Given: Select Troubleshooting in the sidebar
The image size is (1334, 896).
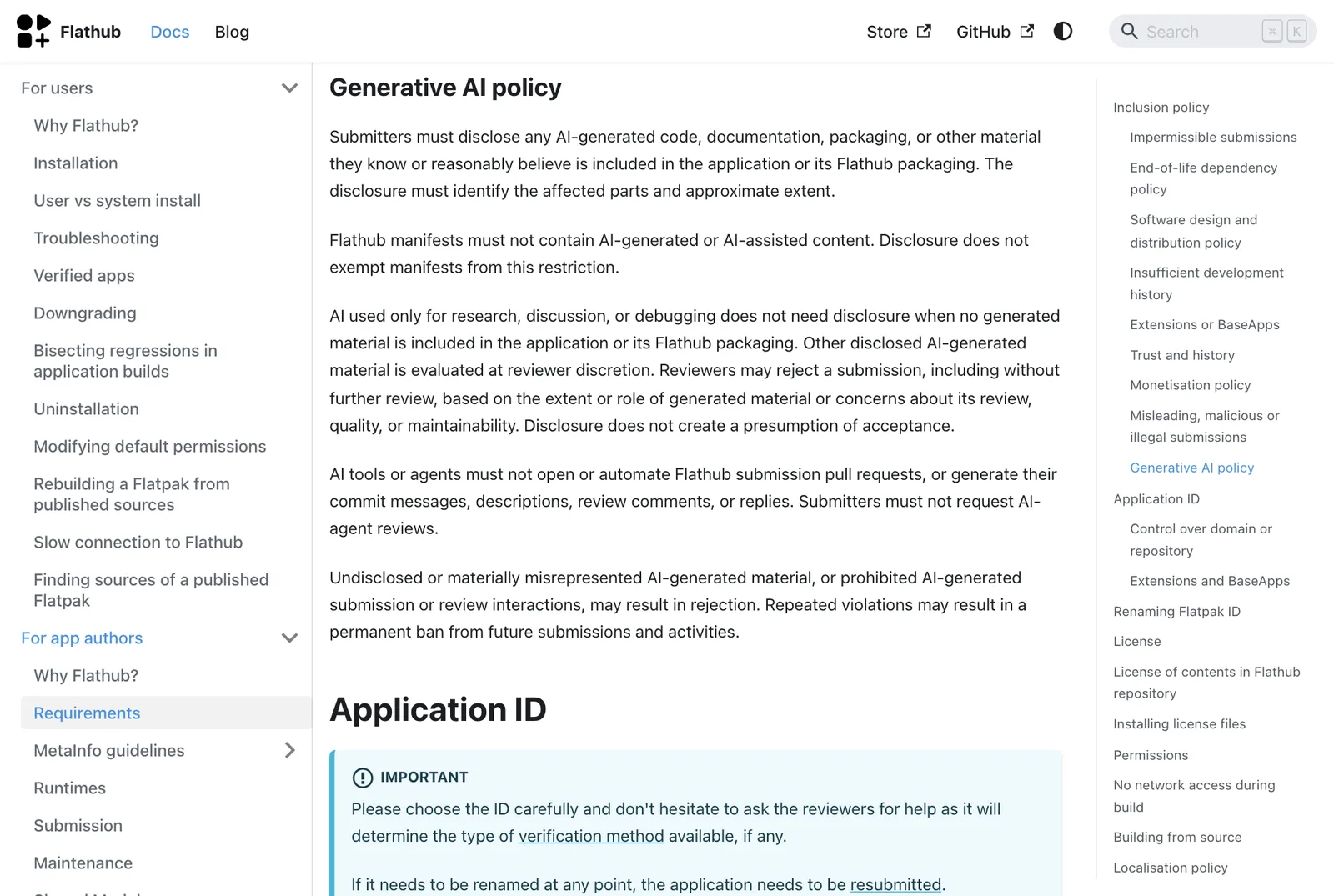Looking at the screenshot, I should [x=97, y=238].
